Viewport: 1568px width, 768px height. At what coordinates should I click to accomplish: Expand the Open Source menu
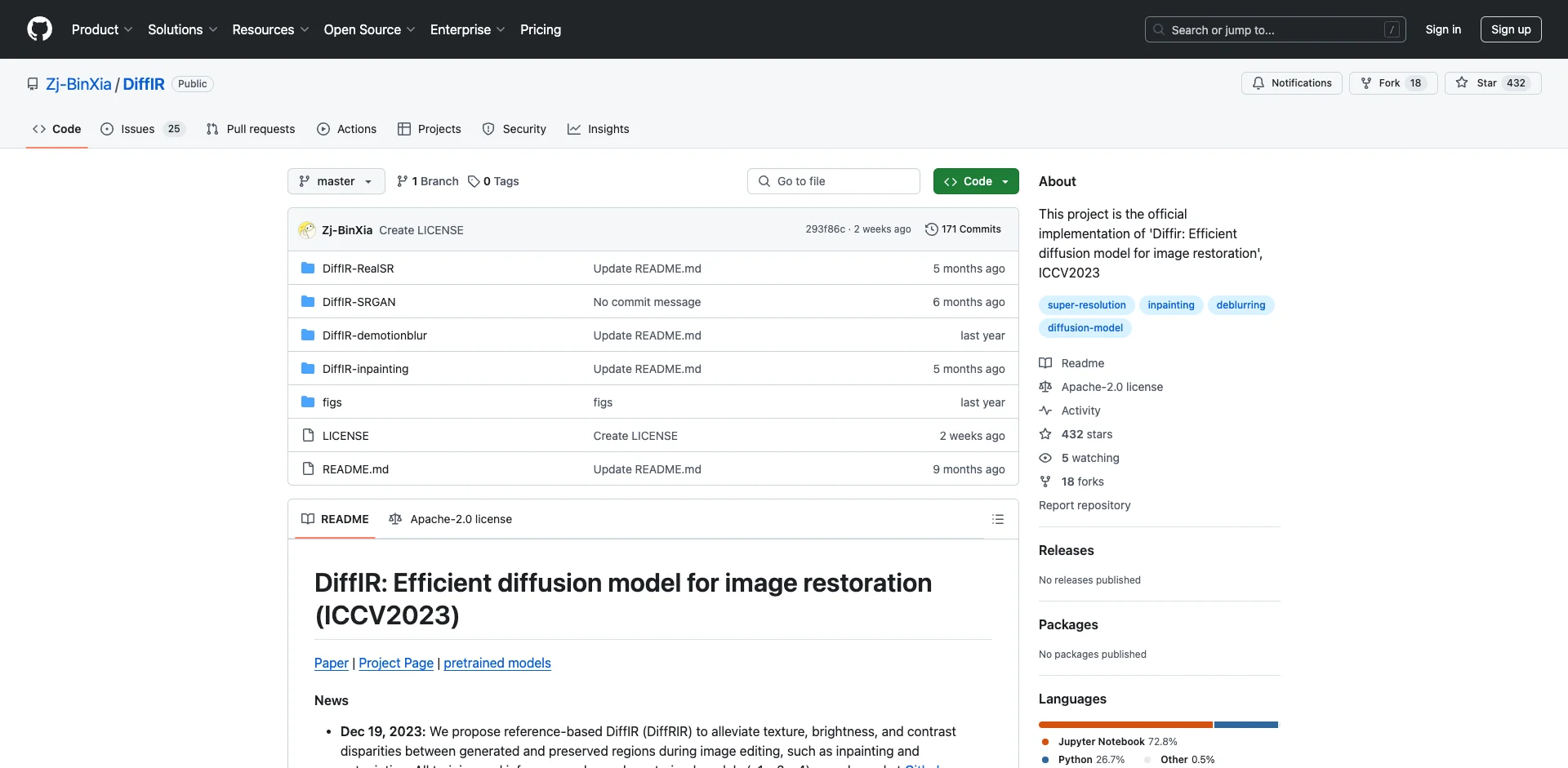(x=370, y=29)
